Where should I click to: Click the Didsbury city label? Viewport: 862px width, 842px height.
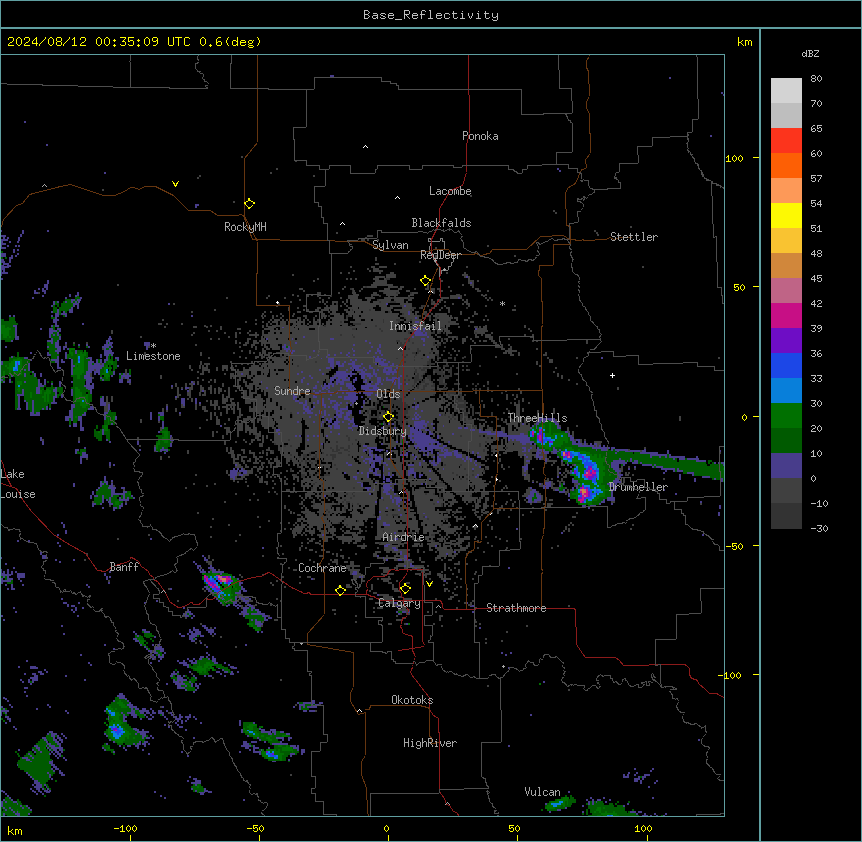383,431
